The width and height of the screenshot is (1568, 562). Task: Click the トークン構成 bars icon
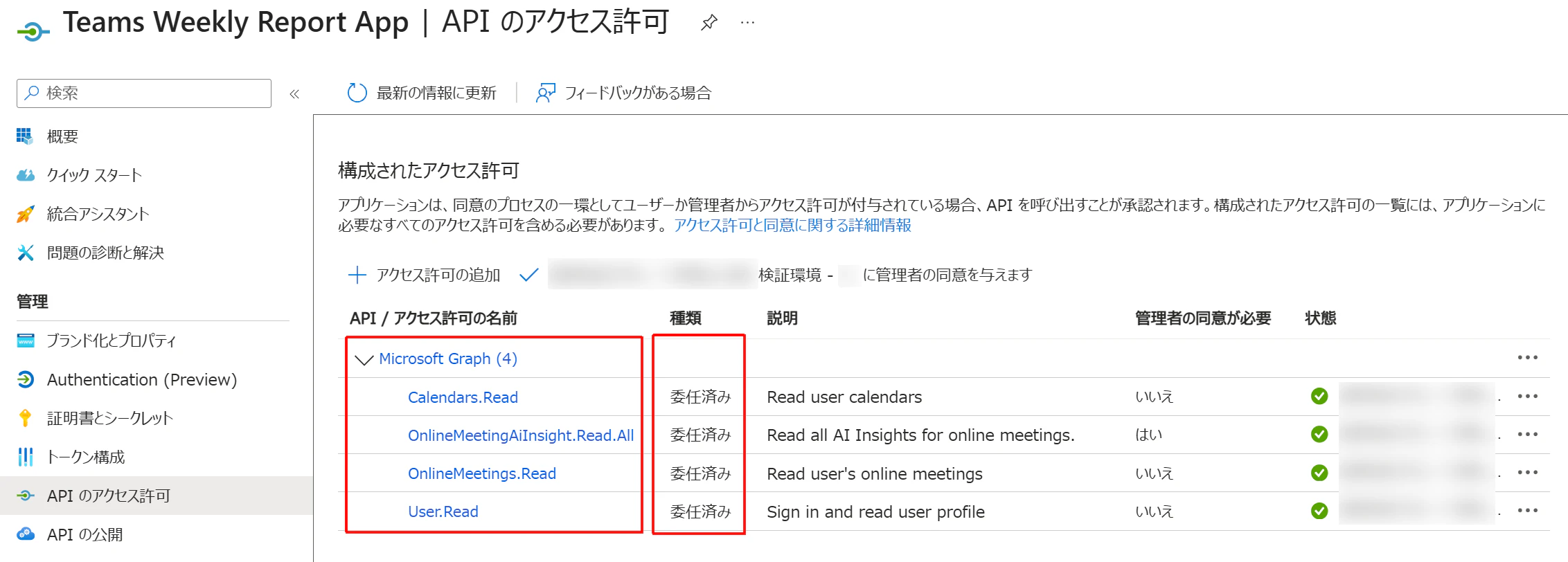[x=25, y=457]
